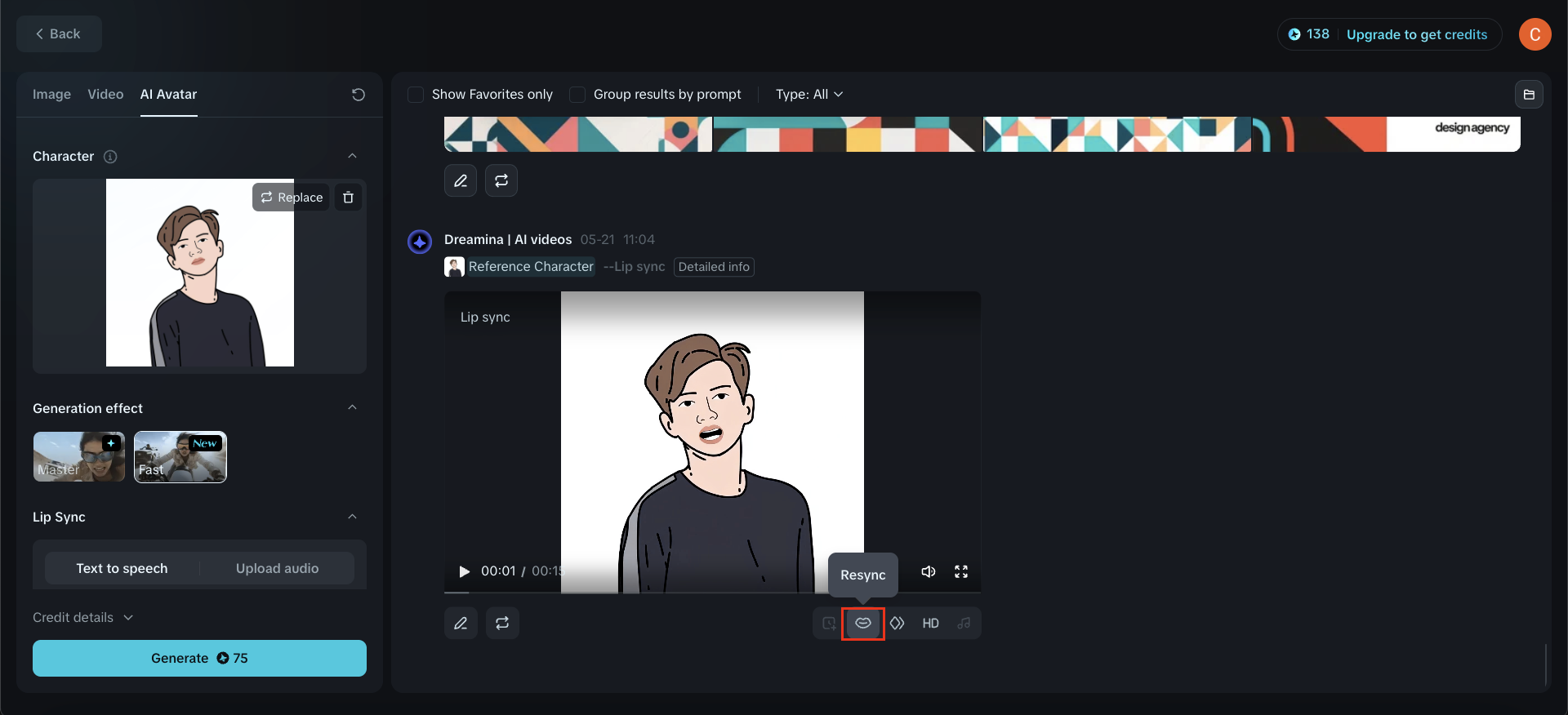Viewport: 1568px width, 715px height.
Task: Switch to the Image tab
Action: point(51,95)
